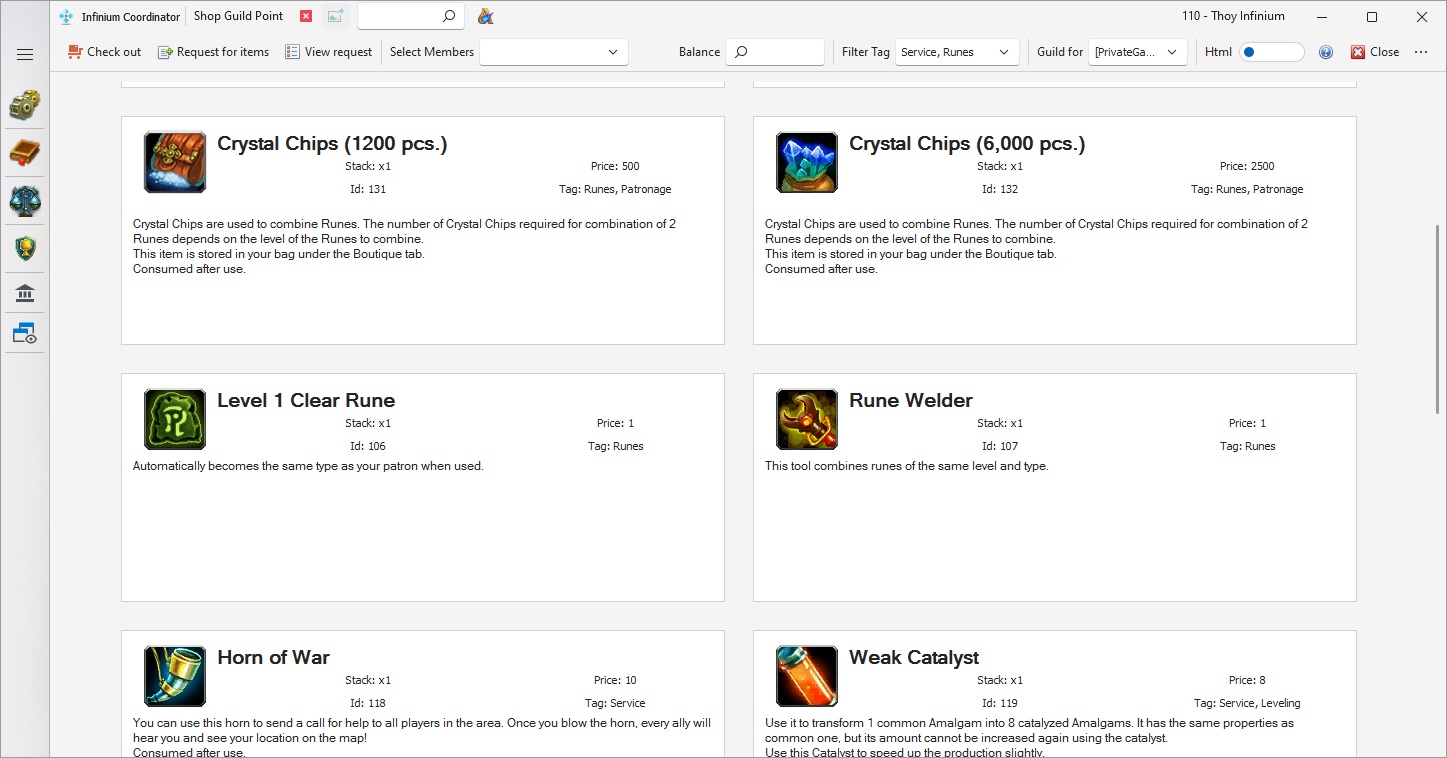Select the Crystal Chips (1200 pcs.) title
1447x758 pixels.
[332, 144]
